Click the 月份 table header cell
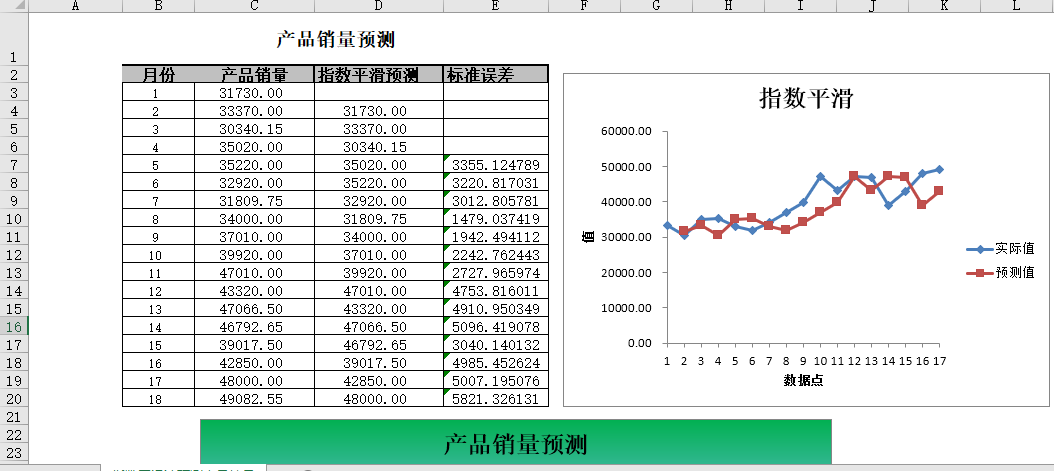This screenshot has height=471, width=1054. coord(158,75)
